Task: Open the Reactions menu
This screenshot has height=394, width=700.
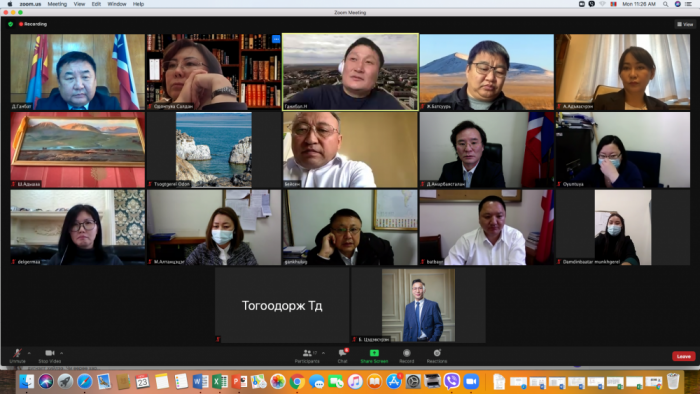Action: coord(437,356)
